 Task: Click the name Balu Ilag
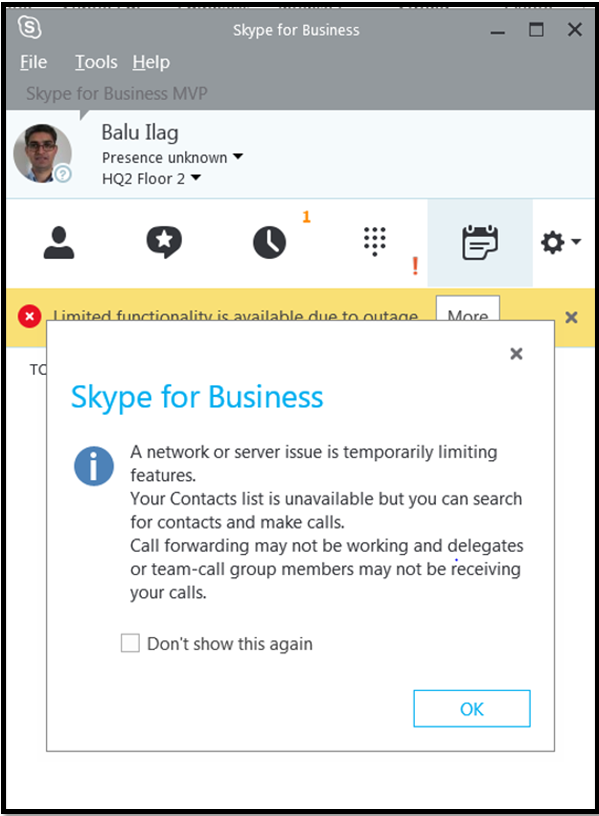click(x=140, y=133)
